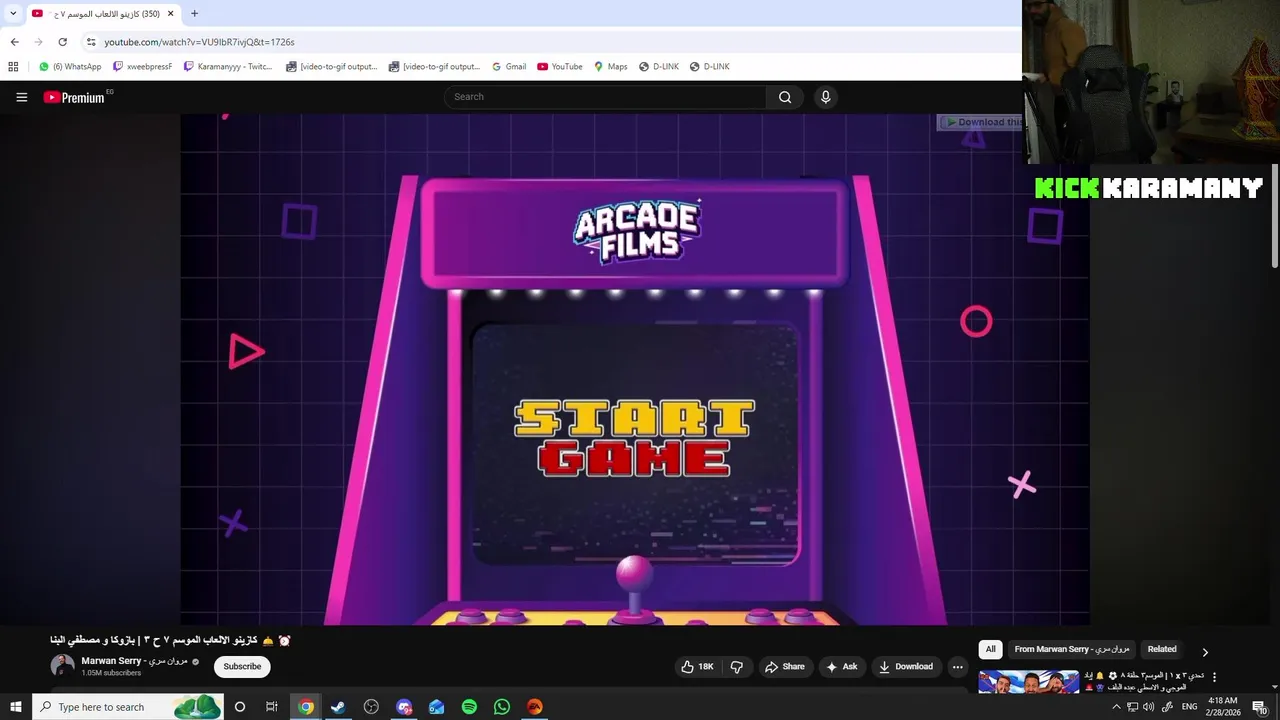Click the page vertical scrollbar
This screenshot has height=720, width=1280.
pos(1275,215)
